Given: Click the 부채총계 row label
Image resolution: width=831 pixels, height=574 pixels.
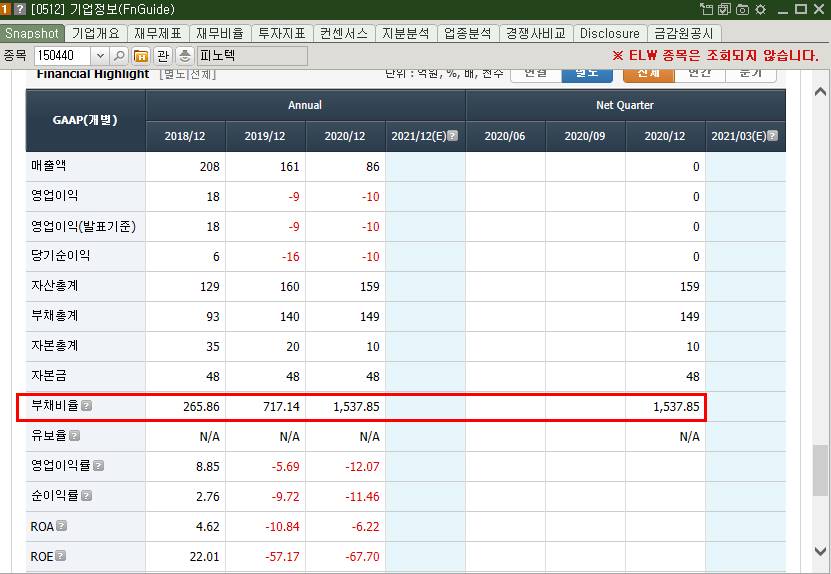Looking at the screenshot, I should click(55, 316).
